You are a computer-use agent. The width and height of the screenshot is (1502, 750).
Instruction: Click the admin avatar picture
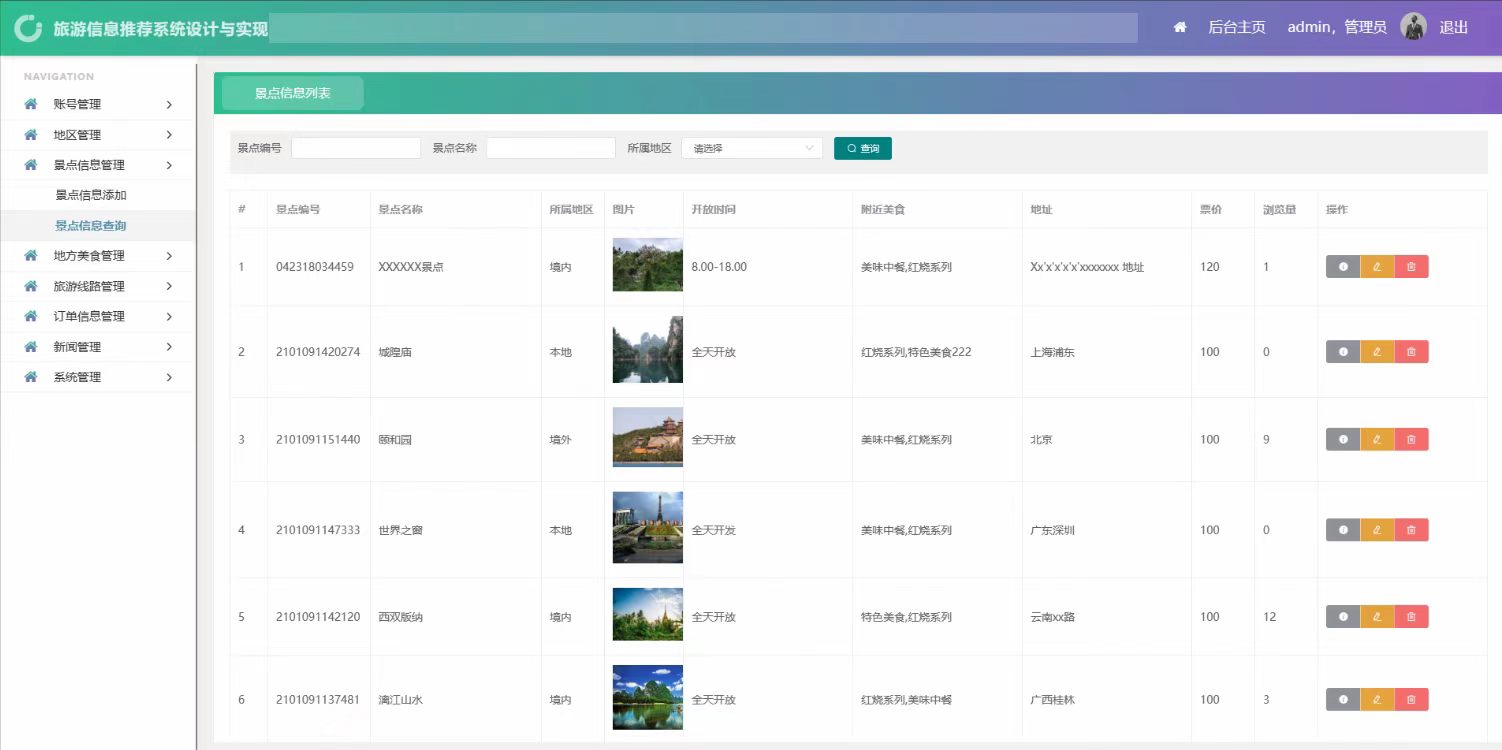(1413, 27)
